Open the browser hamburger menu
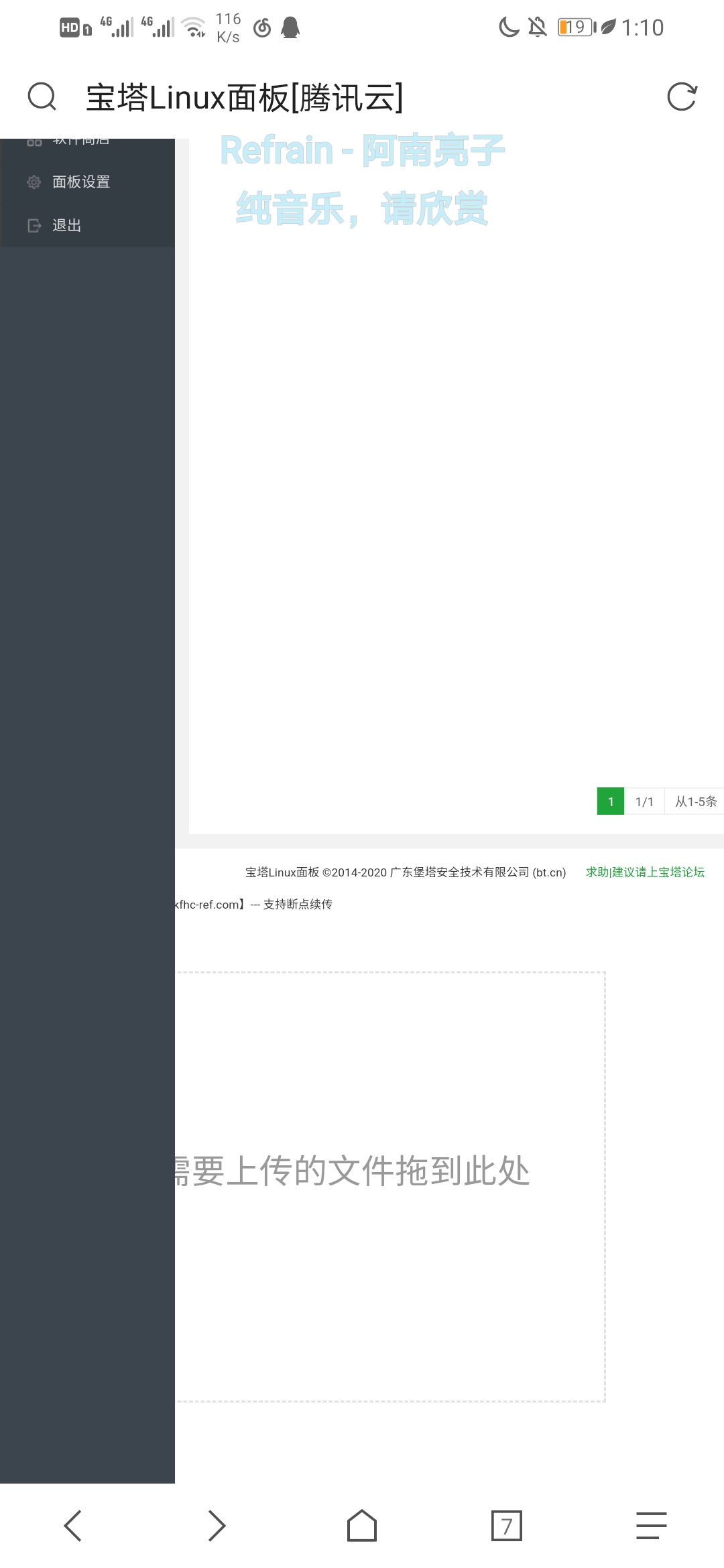This screenshot has width=724, height=1568. coord(651,1526)
